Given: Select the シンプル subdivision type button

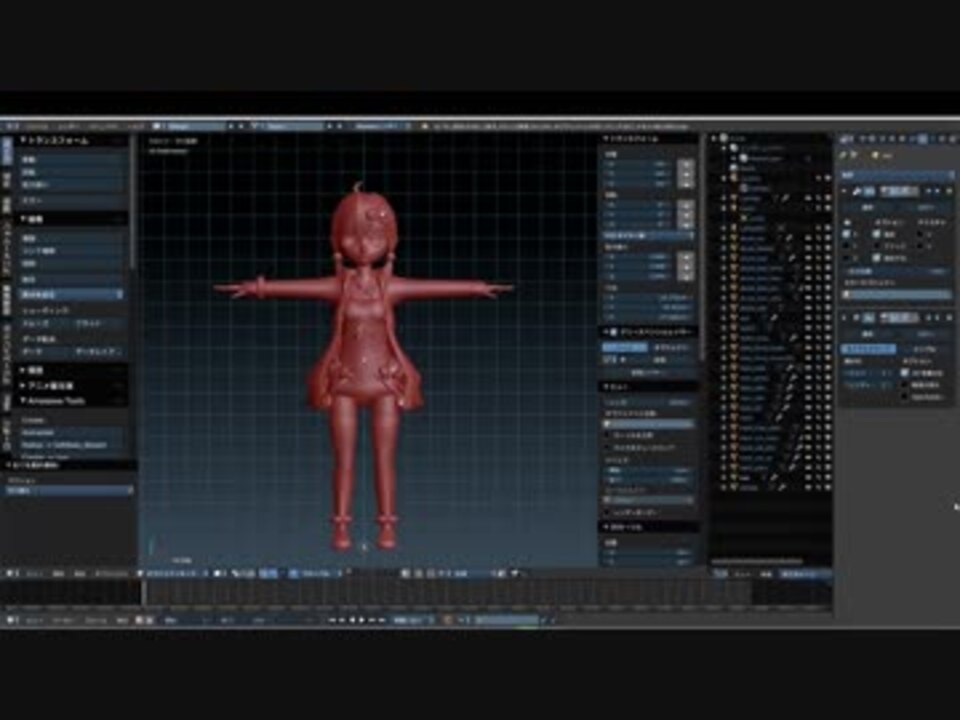Looking at the screenshot, I should point(924,349).
